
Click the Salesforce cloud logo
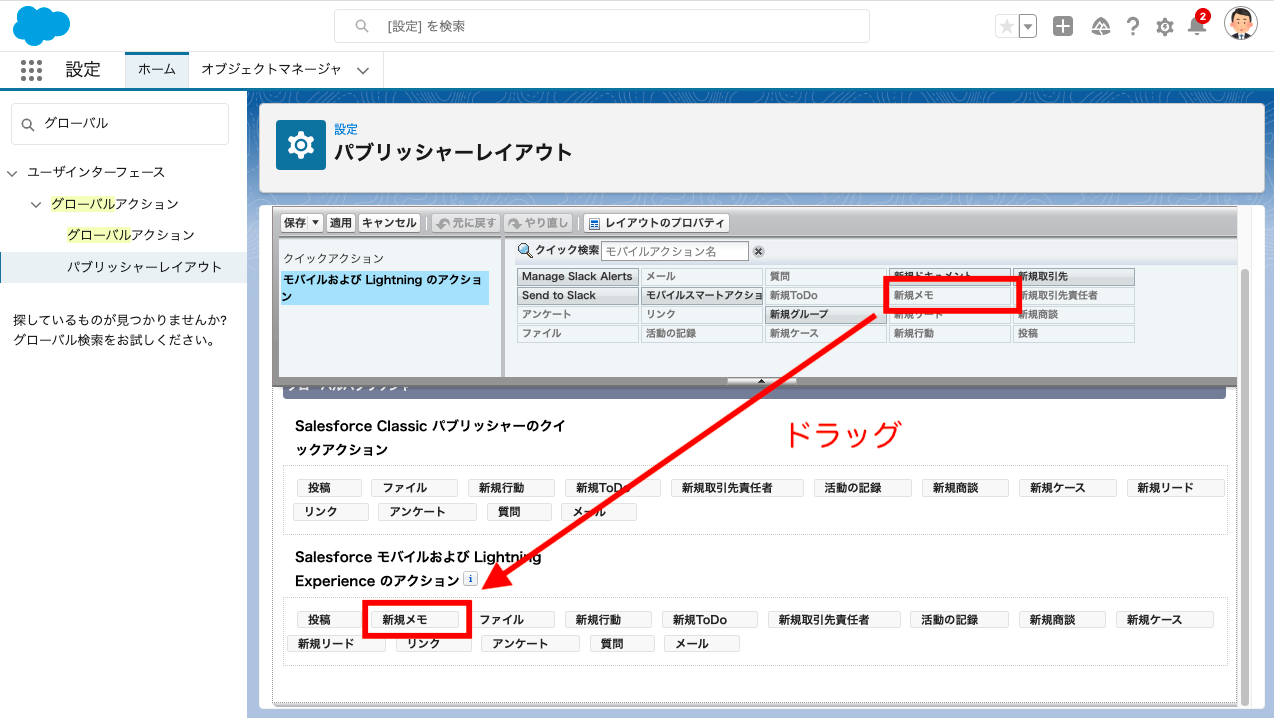click(41, 25)
